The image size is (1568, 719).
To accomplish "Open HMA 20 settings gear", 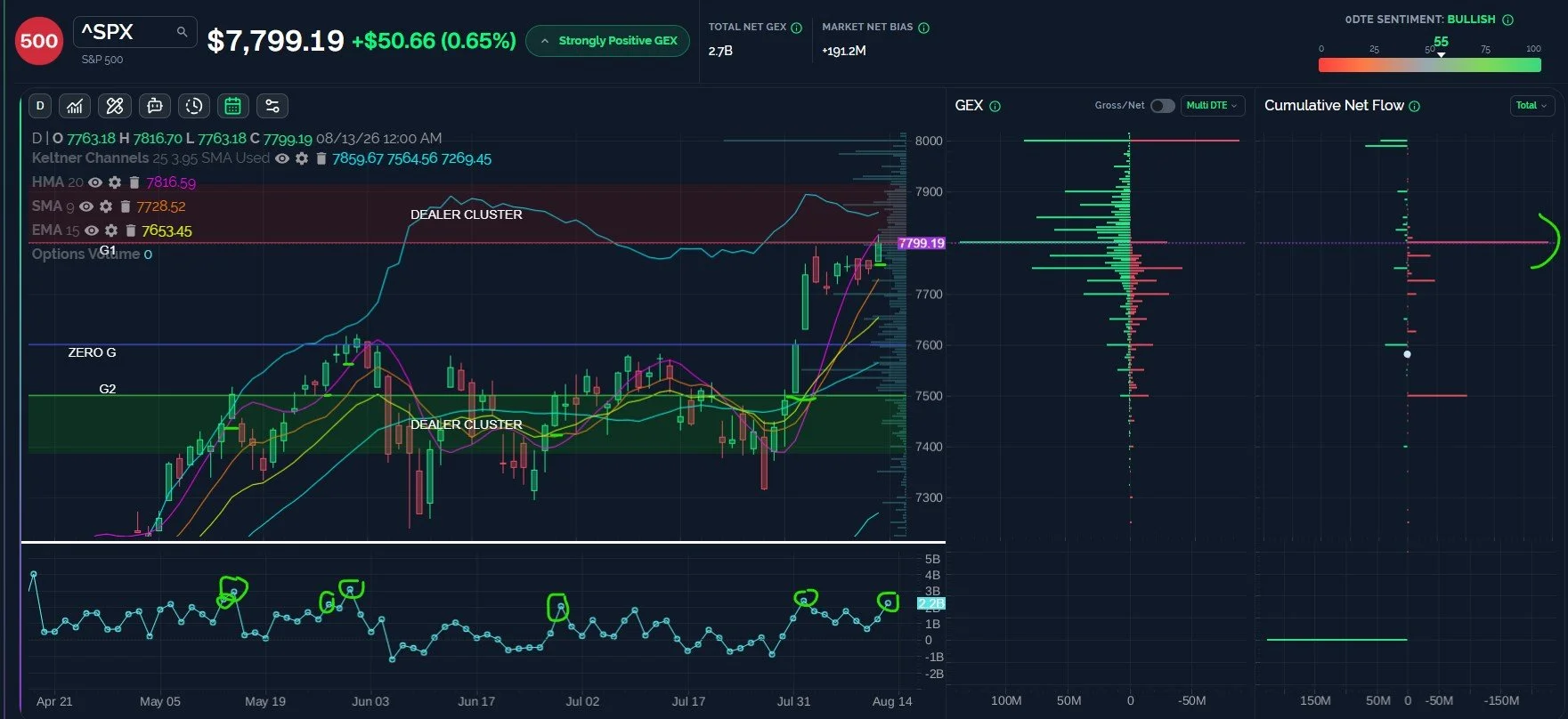I will (115, 182).
